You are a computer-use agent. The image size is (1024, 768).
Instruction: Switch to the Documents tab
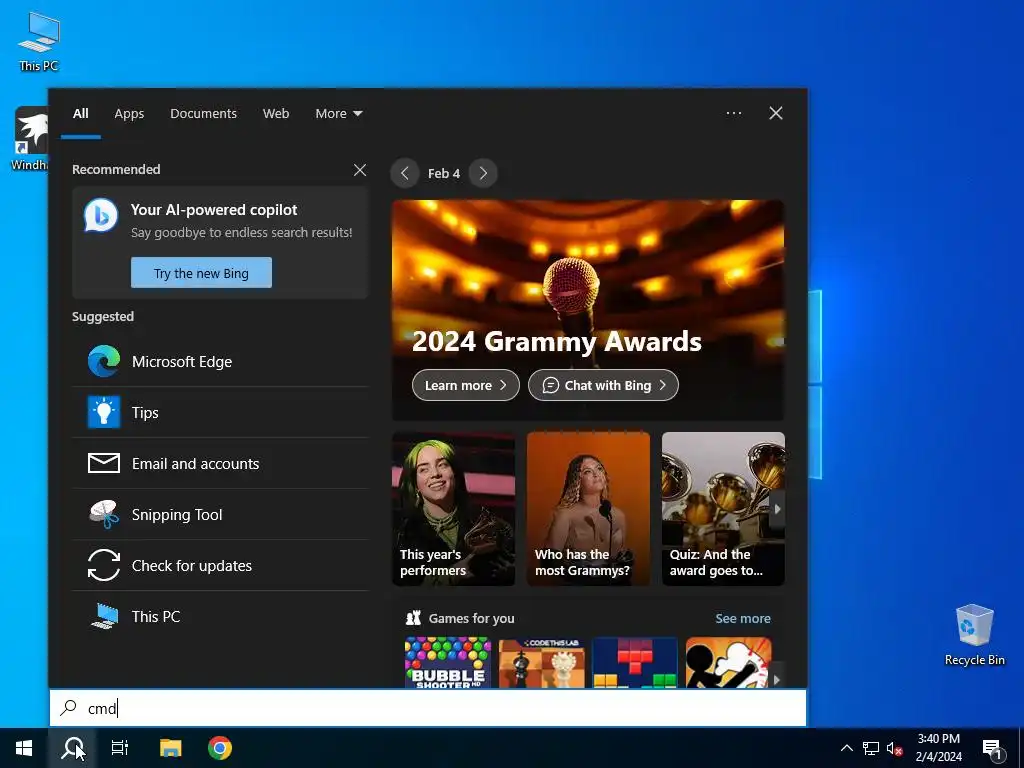203,114
